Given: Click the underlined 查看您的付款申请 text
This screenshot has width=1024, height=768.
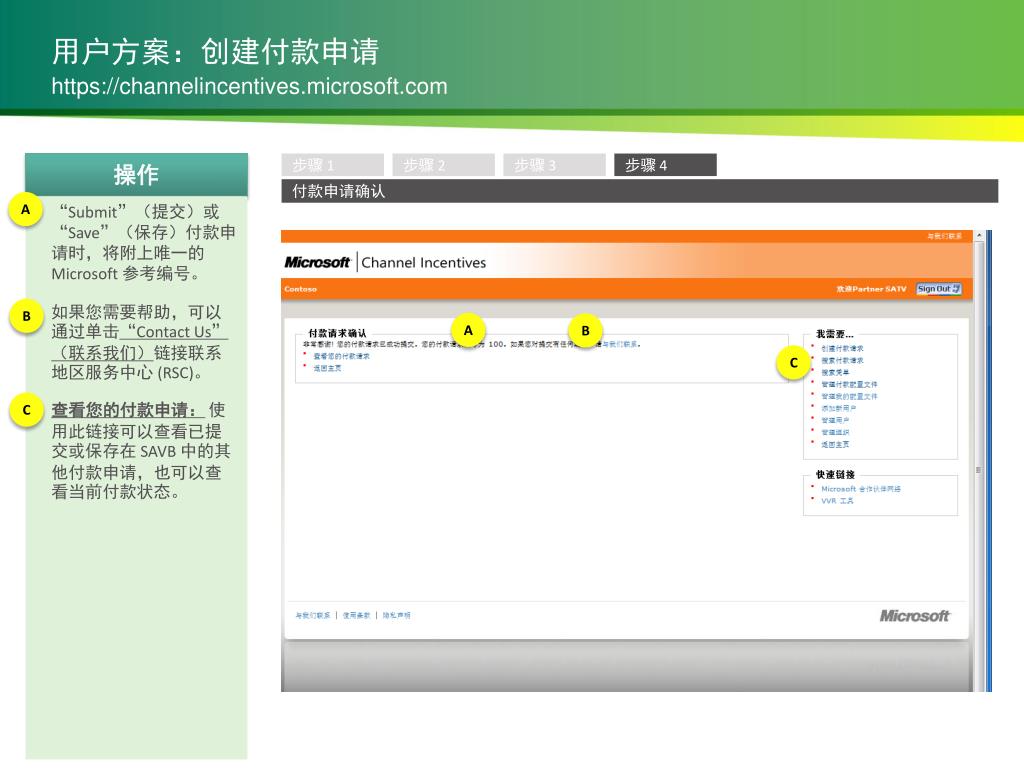Looking at the screenshot, I should (x=128, y=409).
